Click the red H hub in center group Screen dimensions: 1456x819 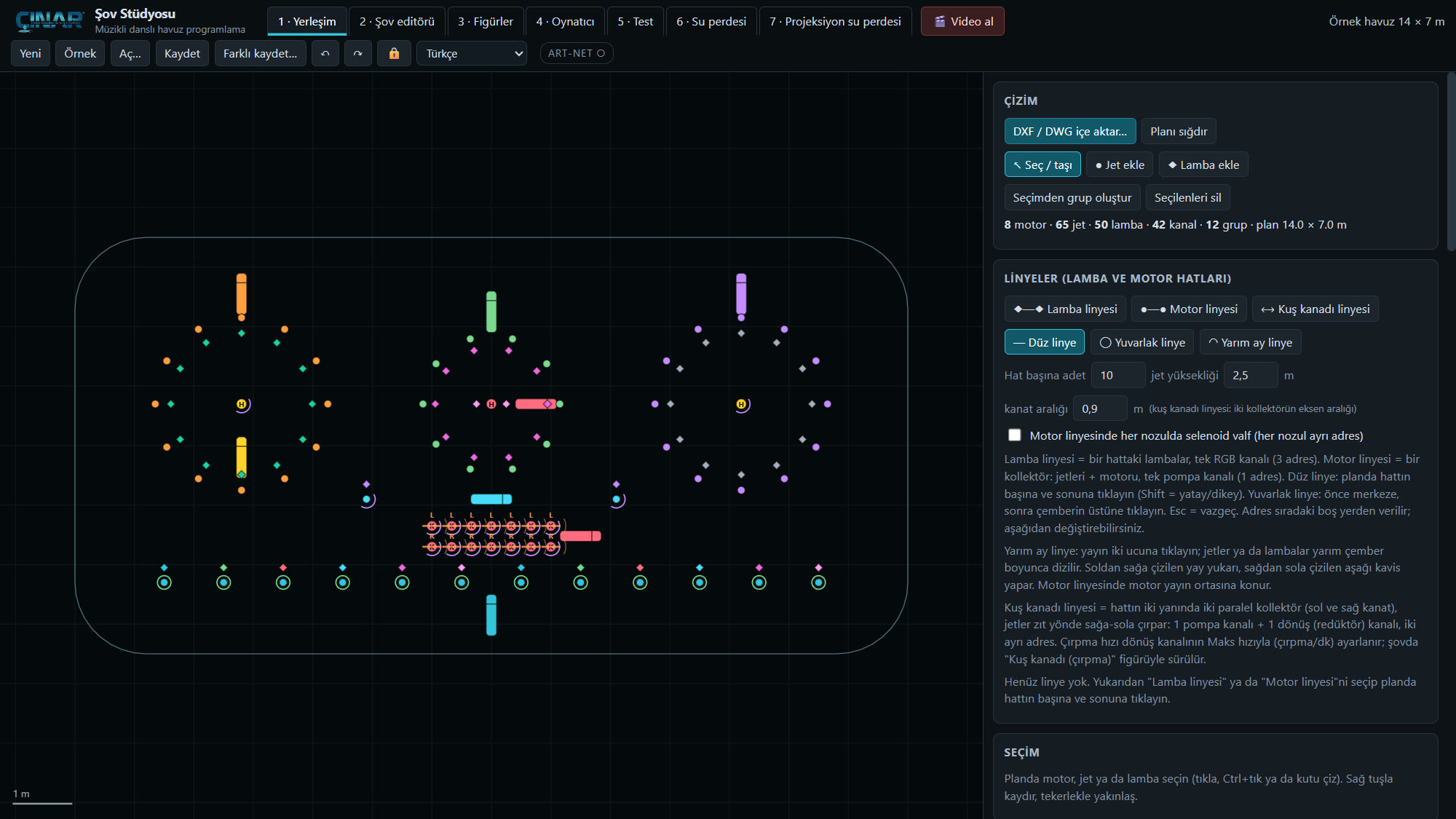point(491,404)
